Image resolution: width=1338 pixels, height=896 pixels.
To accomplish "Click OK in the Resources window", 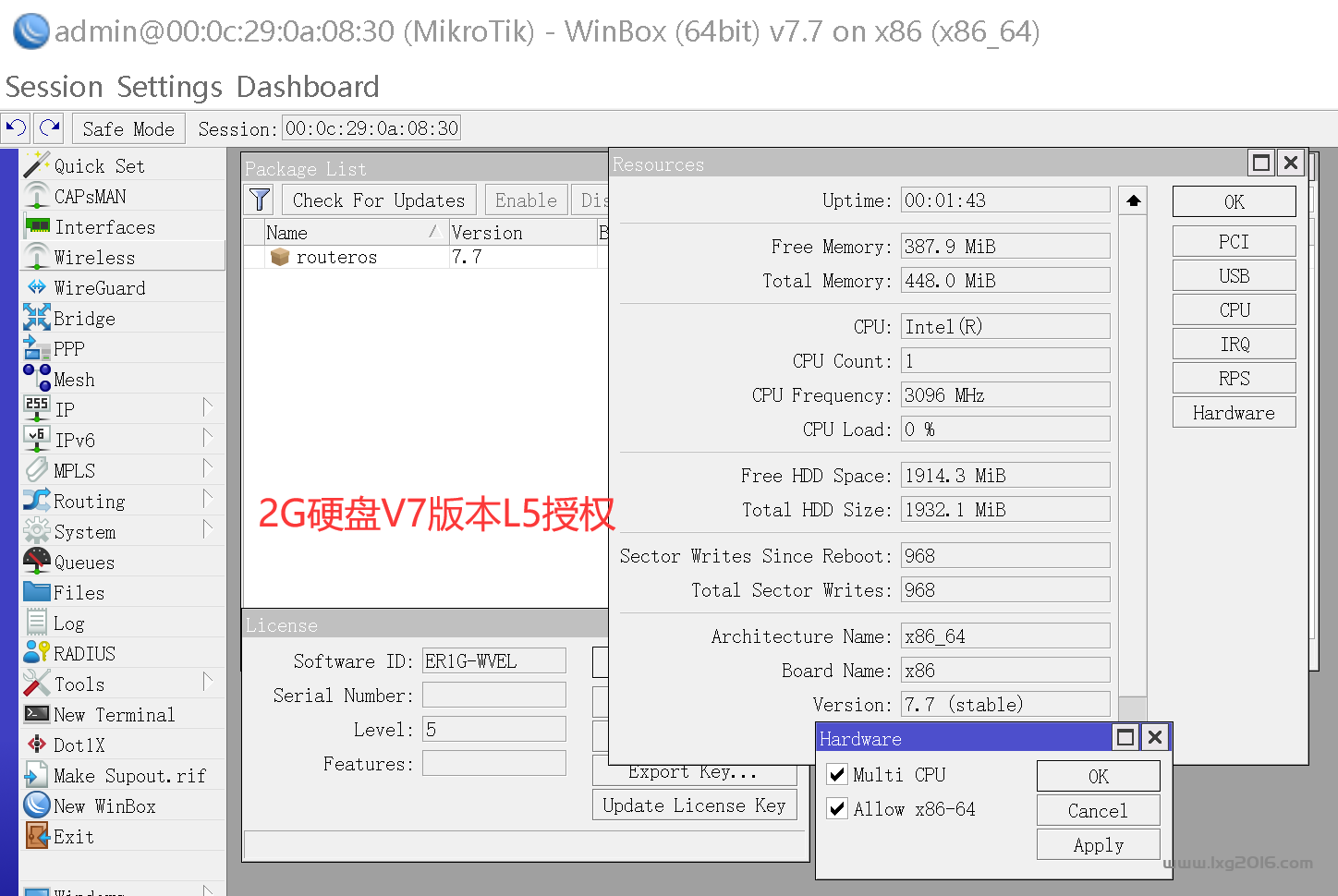I will click(x=1235, y=201).
